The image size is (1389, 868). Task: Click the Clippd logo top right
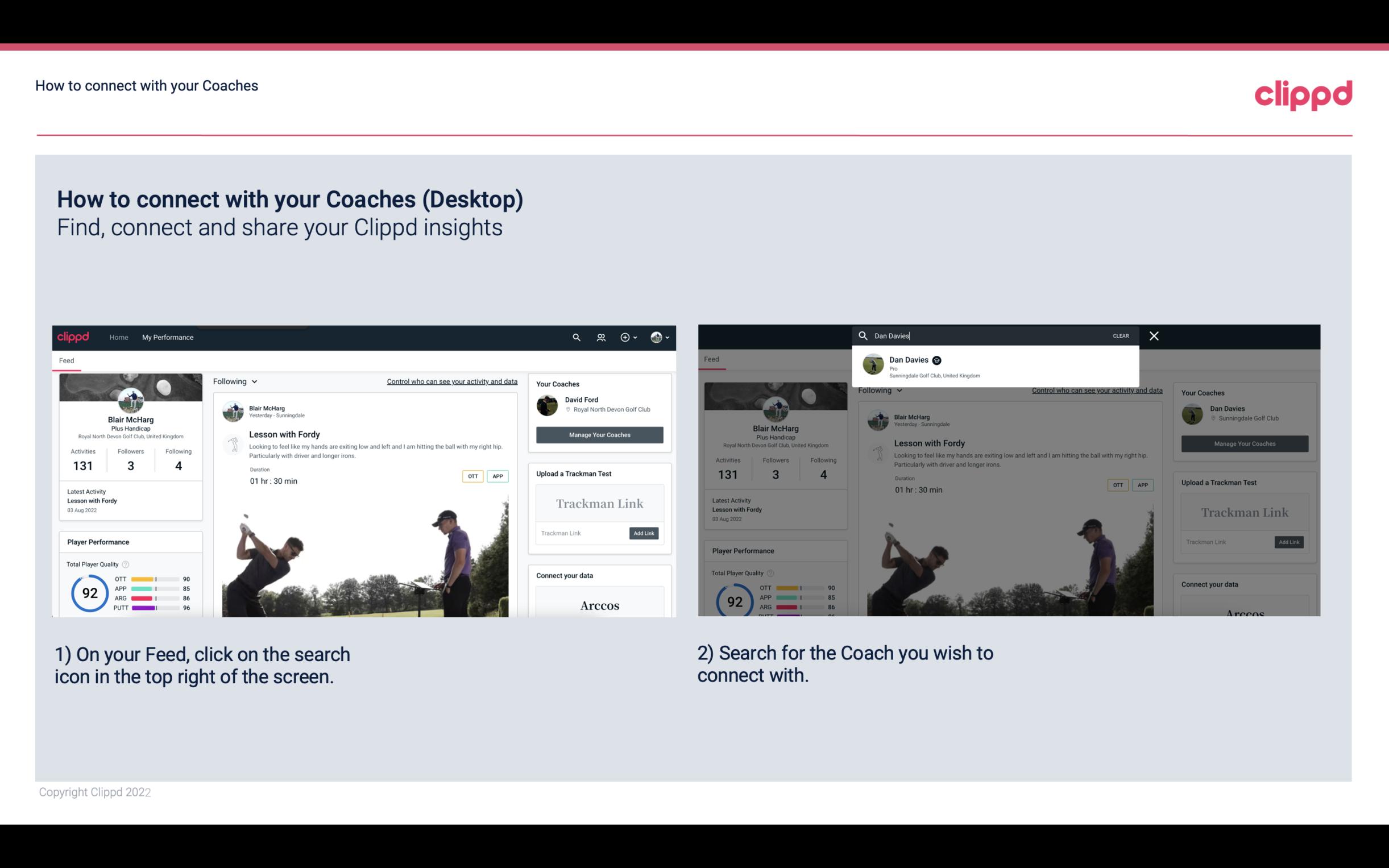click(x=1303, y=93)
